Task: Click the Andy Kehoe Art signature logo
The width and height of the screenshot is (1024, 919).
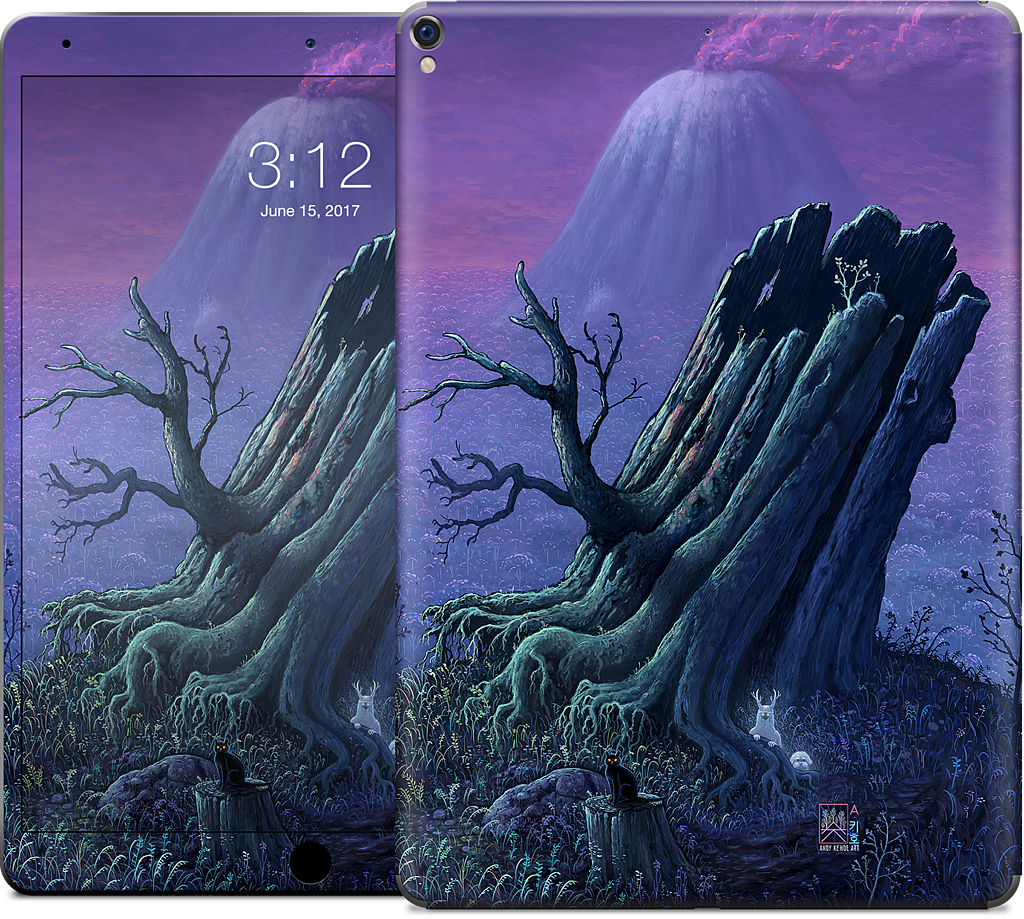Action: tap(839, 828)
